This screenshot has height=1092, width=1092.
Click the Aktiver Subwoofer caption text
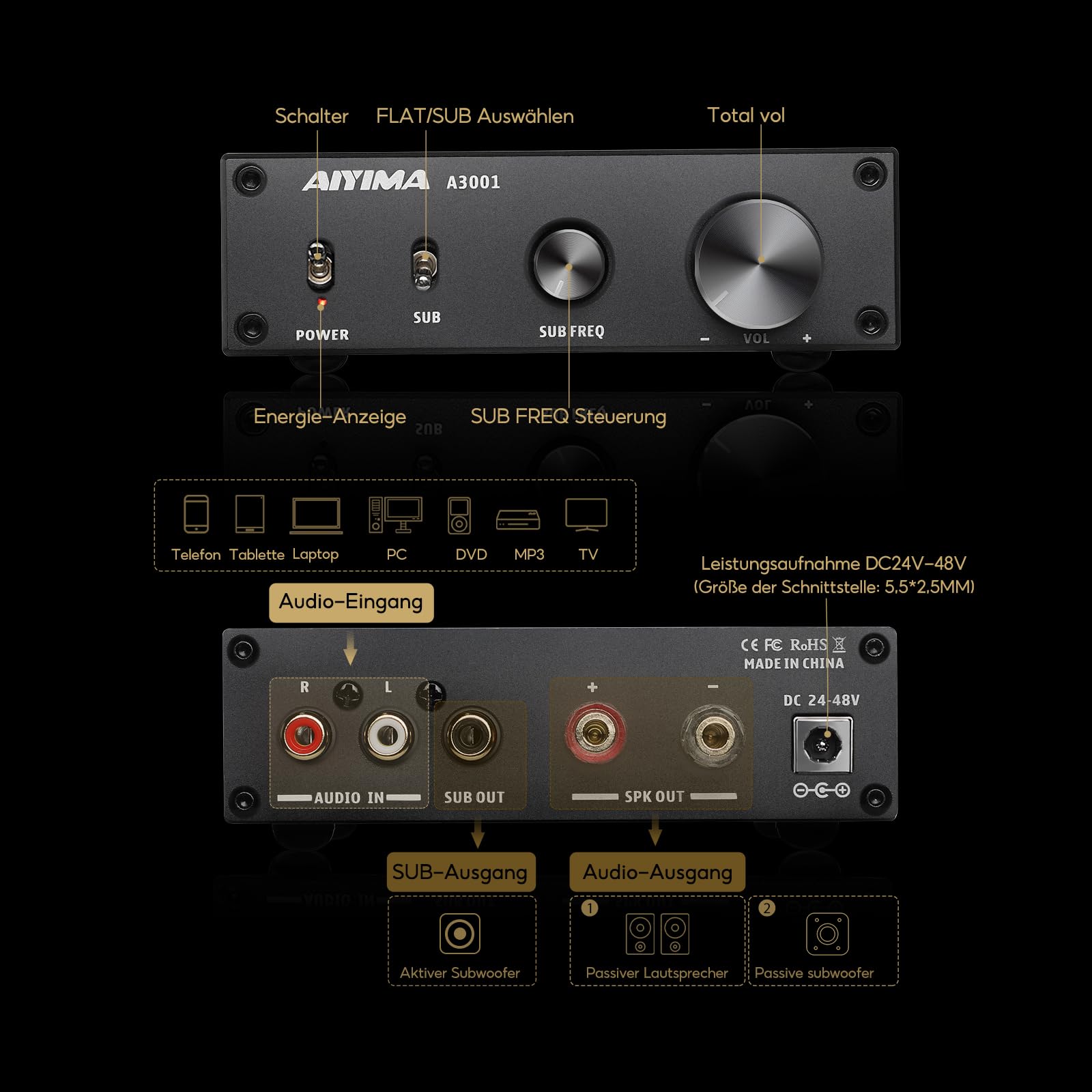point(460,973)
